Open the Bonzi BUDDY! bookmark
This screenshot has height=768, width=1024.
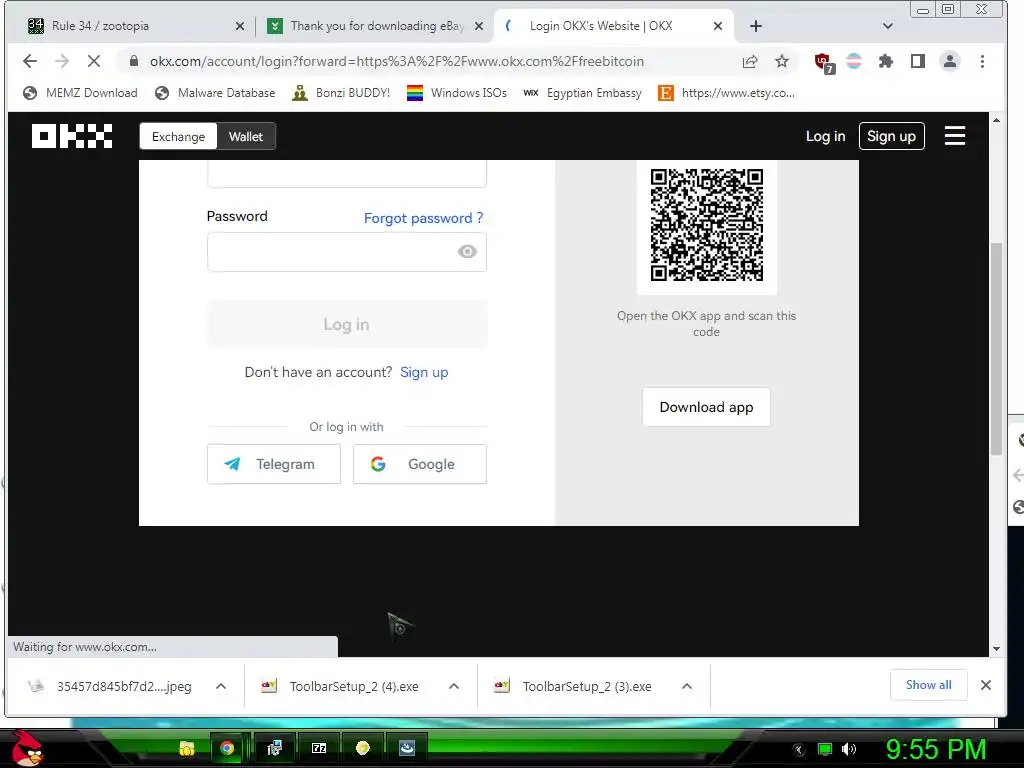(x=341, y=93)
